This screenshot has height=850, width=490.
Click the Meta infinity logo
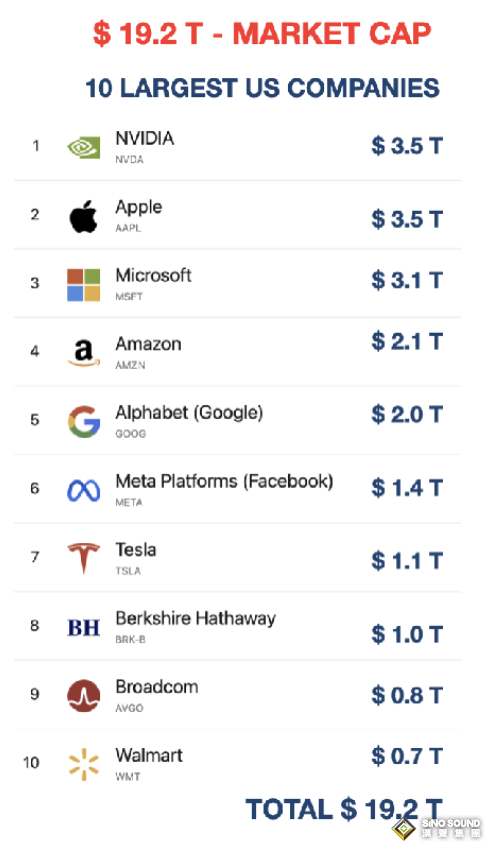83,491
